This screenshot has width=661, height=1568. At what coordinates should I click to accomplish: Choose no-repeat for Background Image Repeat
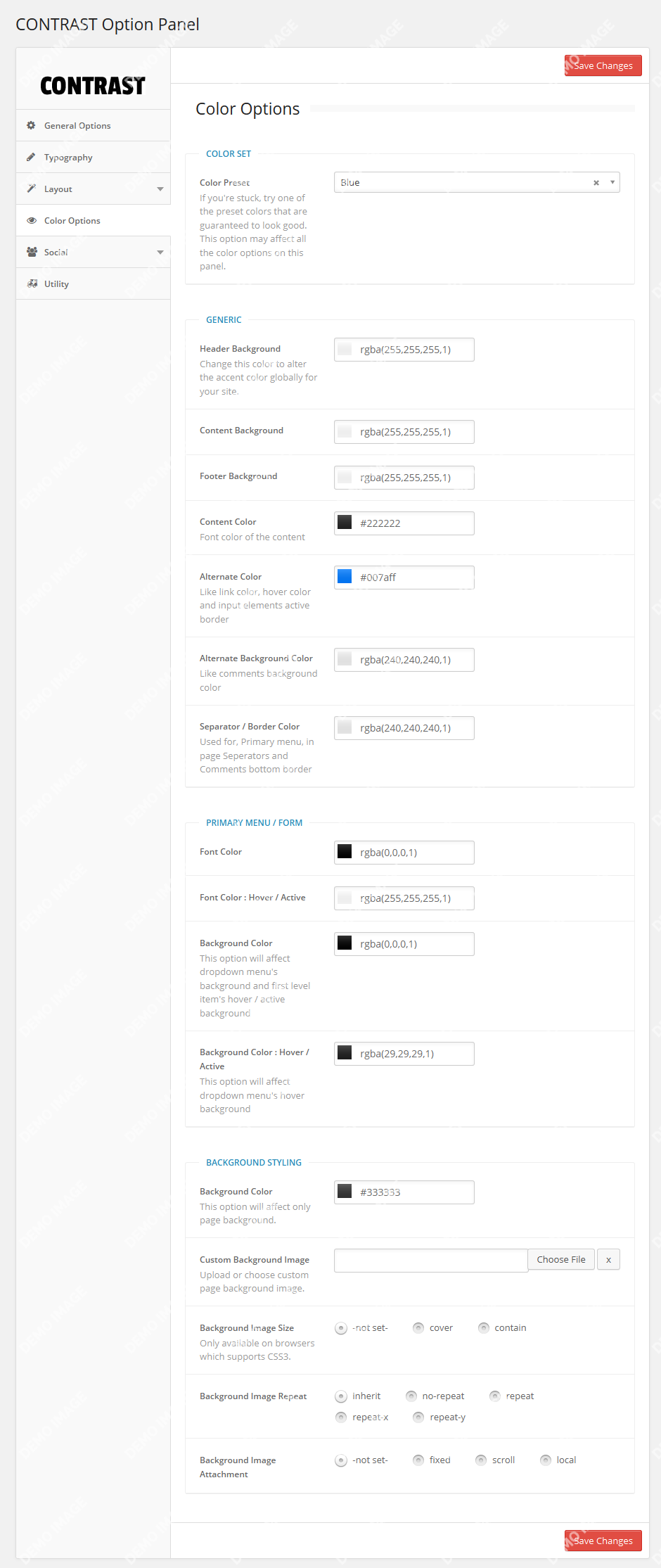(x=411, y=1396)
